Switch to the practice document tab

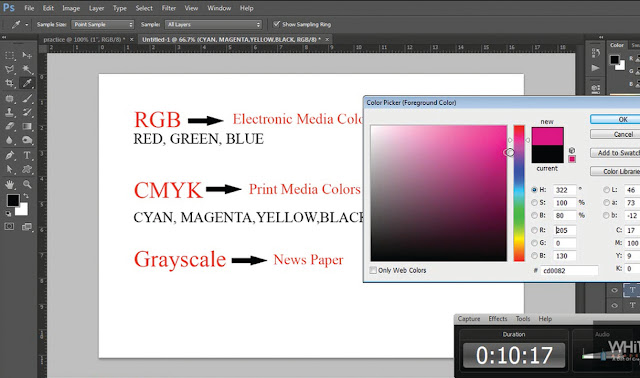pyautogui.click(x=84, y=39)
